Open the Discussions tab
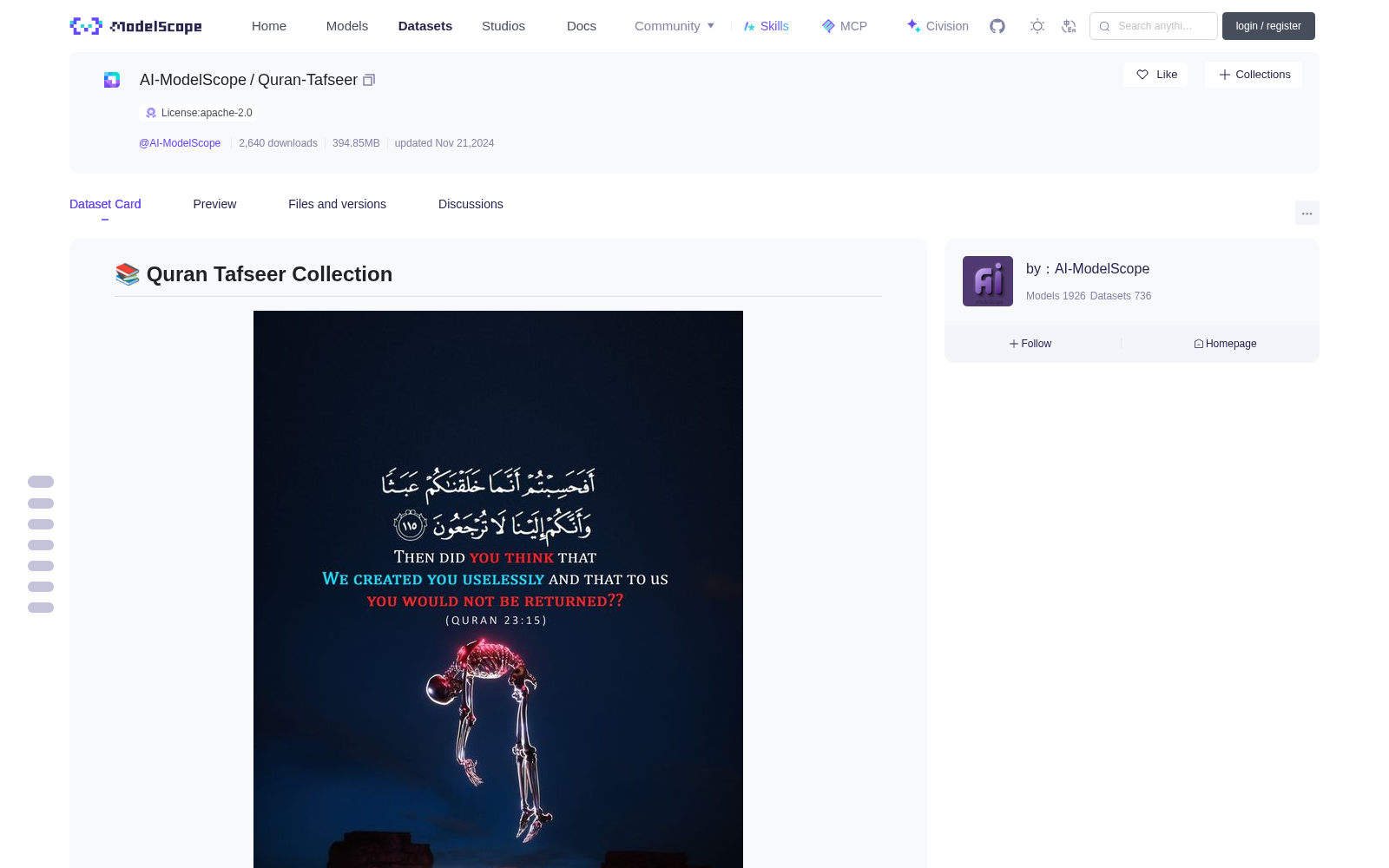The image size is (1389, 868). [x=471, y=204]
